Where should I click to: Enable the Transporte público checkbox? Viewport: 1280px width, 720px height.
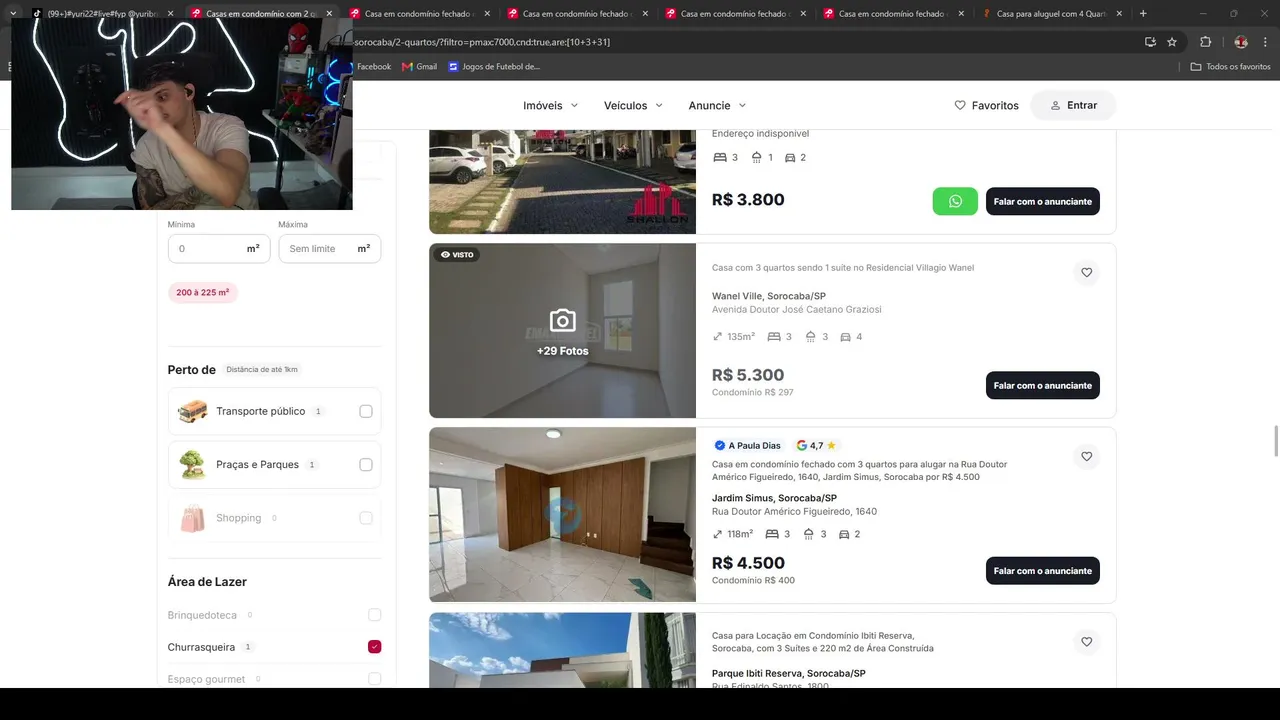coord(366,411)
